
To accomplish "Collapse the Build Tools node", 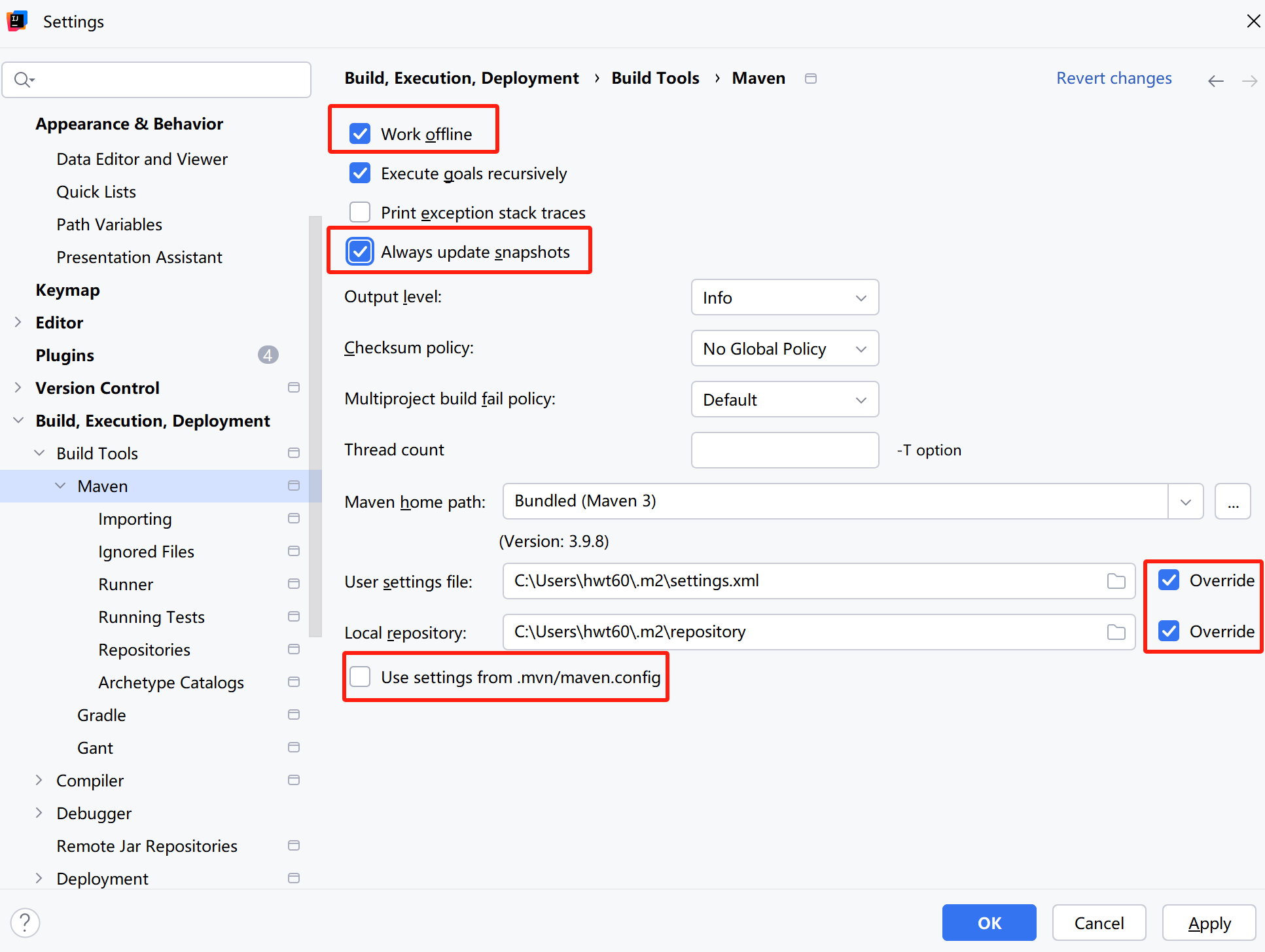I will click(x=39, y=453).
